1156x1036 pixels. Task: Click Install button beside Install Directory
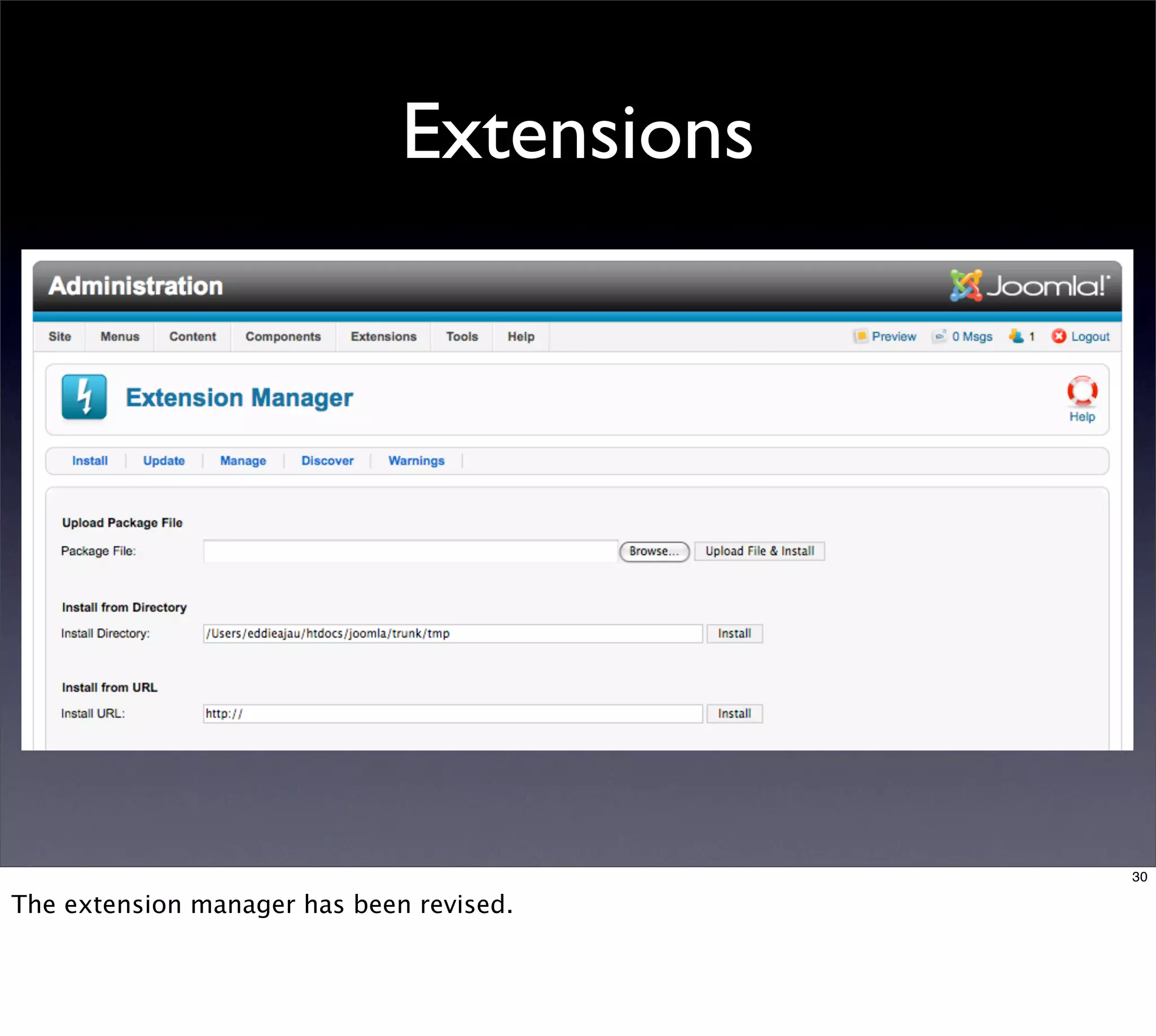734,634
